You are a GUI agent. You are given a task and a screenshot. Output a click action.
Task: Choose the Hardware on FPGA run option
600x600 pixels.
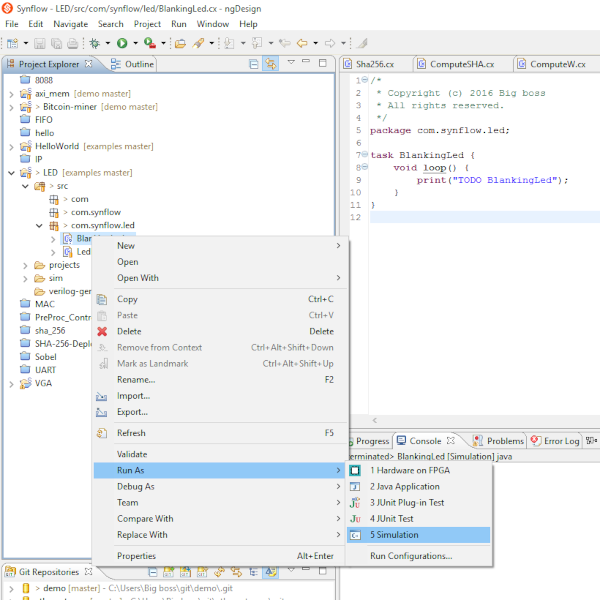tap(407, 470)
